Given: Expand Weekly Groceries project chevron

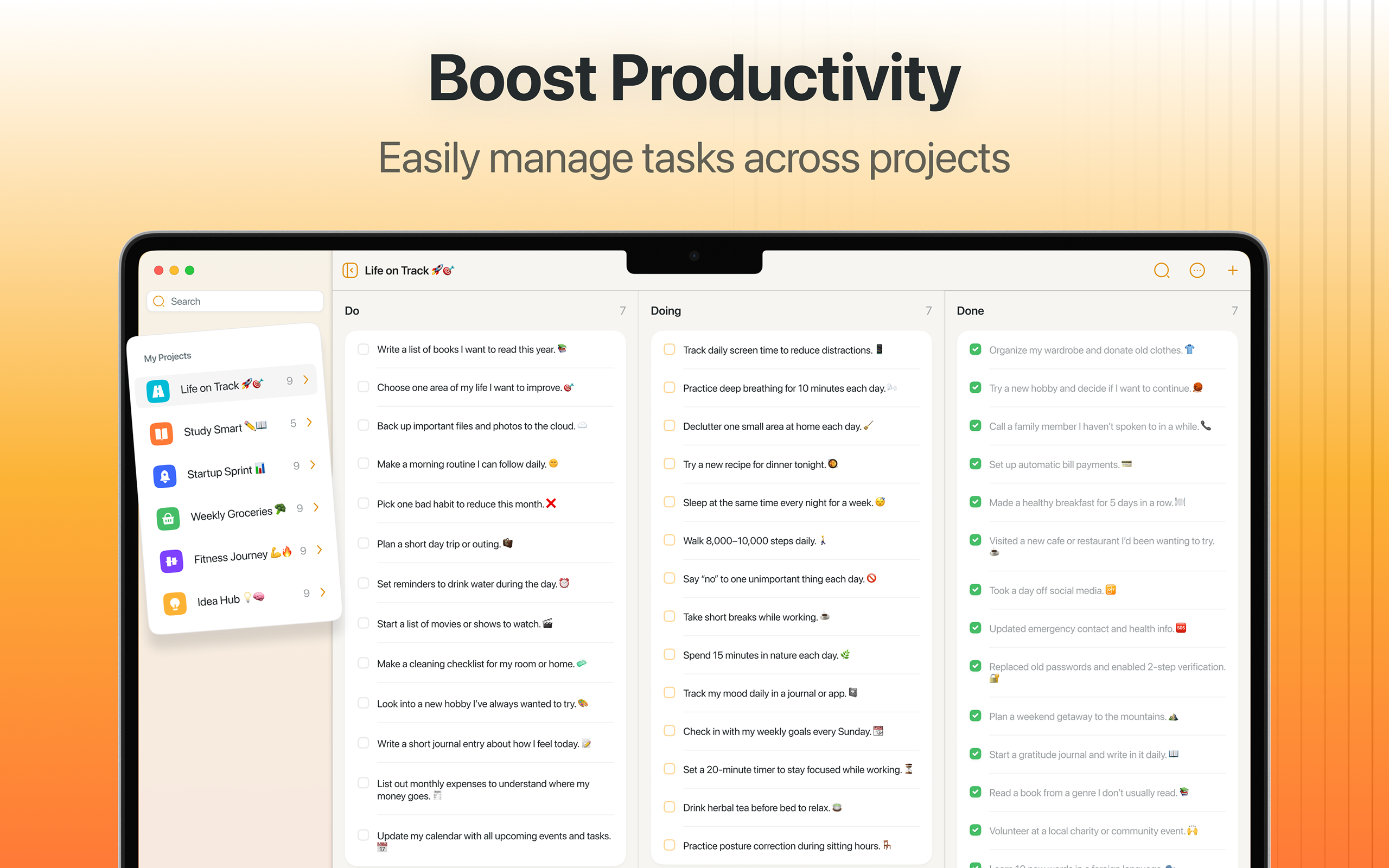Looking at the screenshot, I should tap(316, 507).
